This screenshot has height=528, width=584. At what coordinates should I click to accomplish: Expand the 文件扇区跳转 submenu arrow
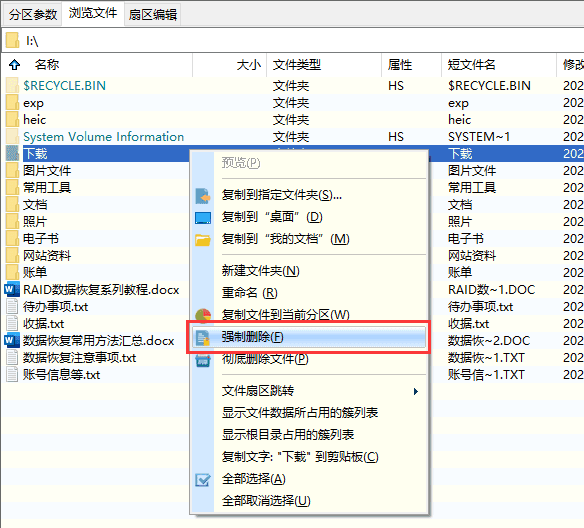pos(416,391)
